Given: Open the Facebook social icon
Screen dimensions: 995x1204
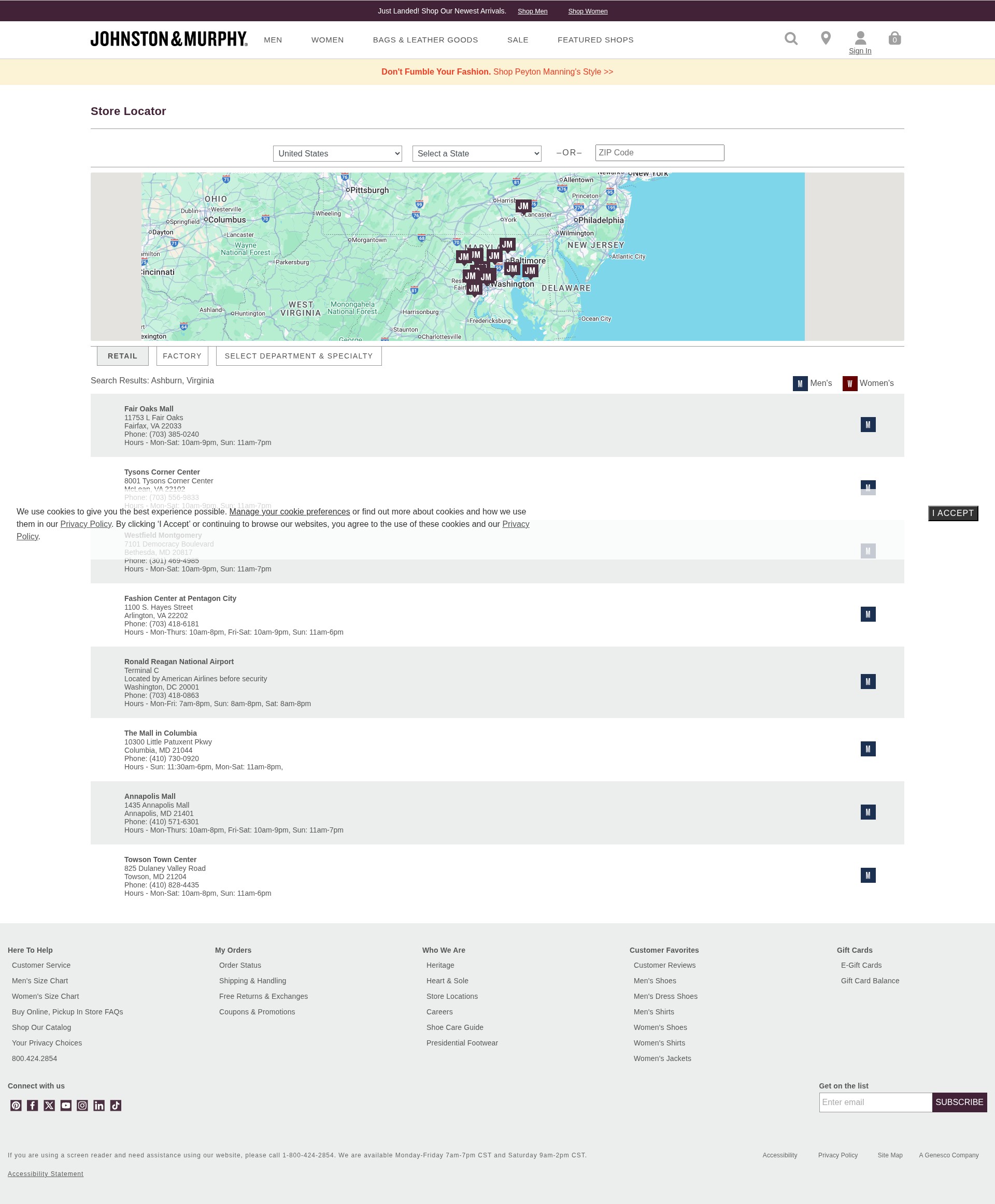Looking at the screenshot, I should 33,1106.
